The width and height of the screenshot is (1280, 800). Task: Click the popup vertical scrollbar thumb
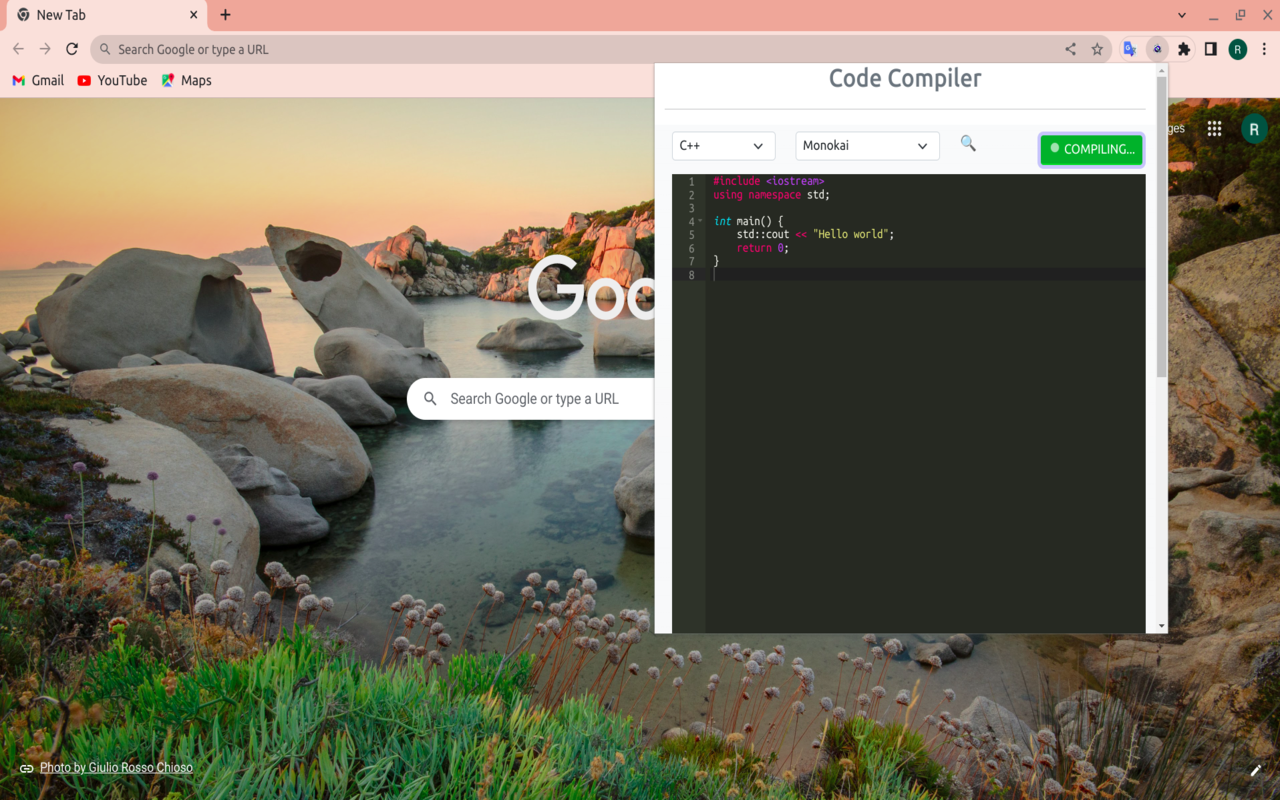click(1161, 227)
